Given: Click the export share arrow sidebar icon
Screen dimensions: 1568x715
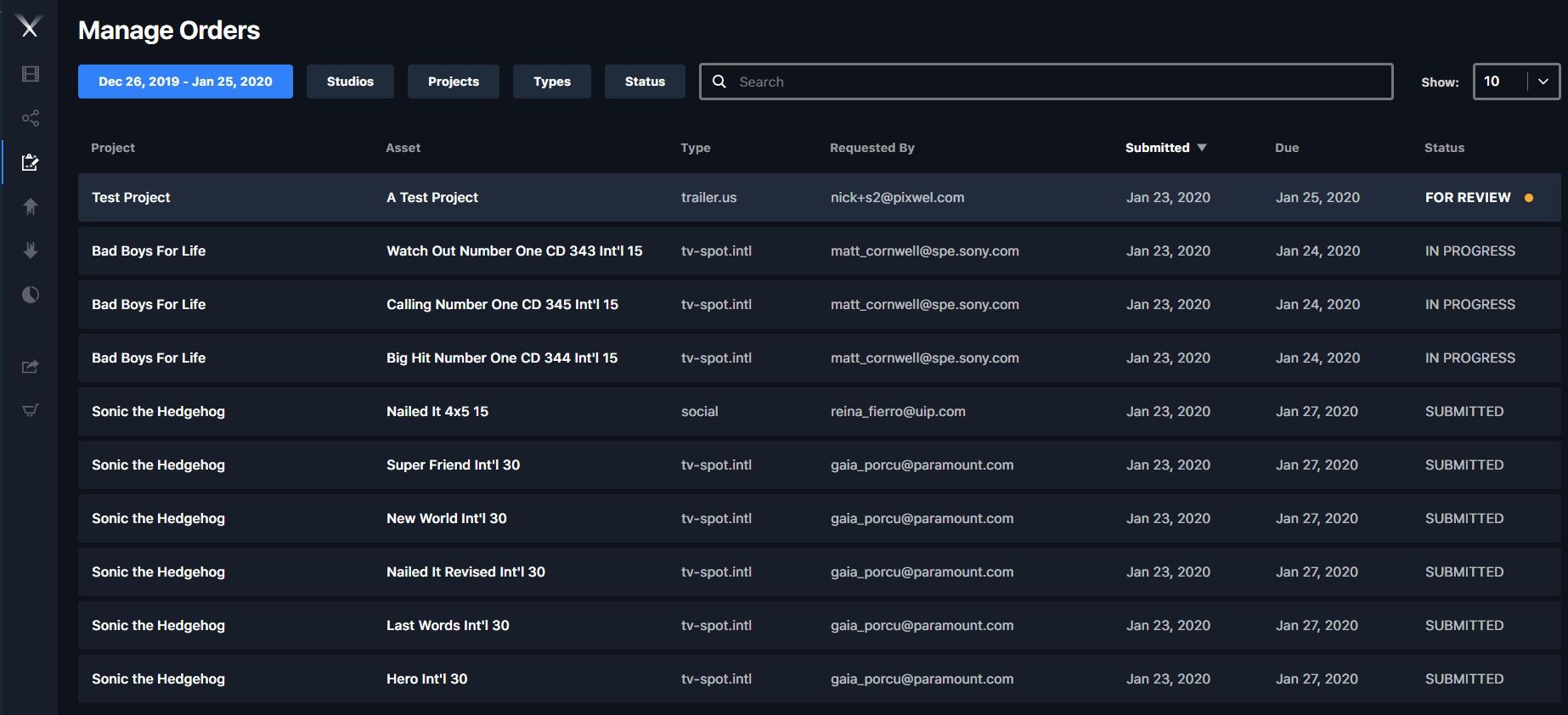Looking at the screenshot, I should (31, 366).
